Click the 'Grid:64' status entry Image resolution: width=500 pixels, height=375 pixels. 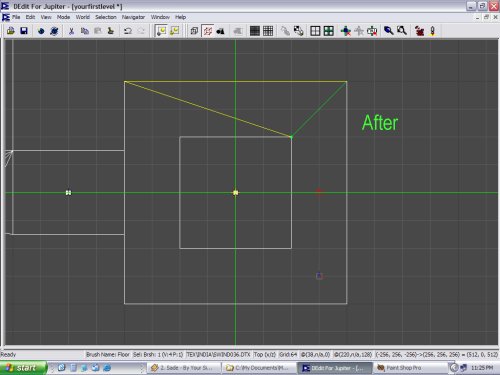pyautogui.click(x=288, y=354)
